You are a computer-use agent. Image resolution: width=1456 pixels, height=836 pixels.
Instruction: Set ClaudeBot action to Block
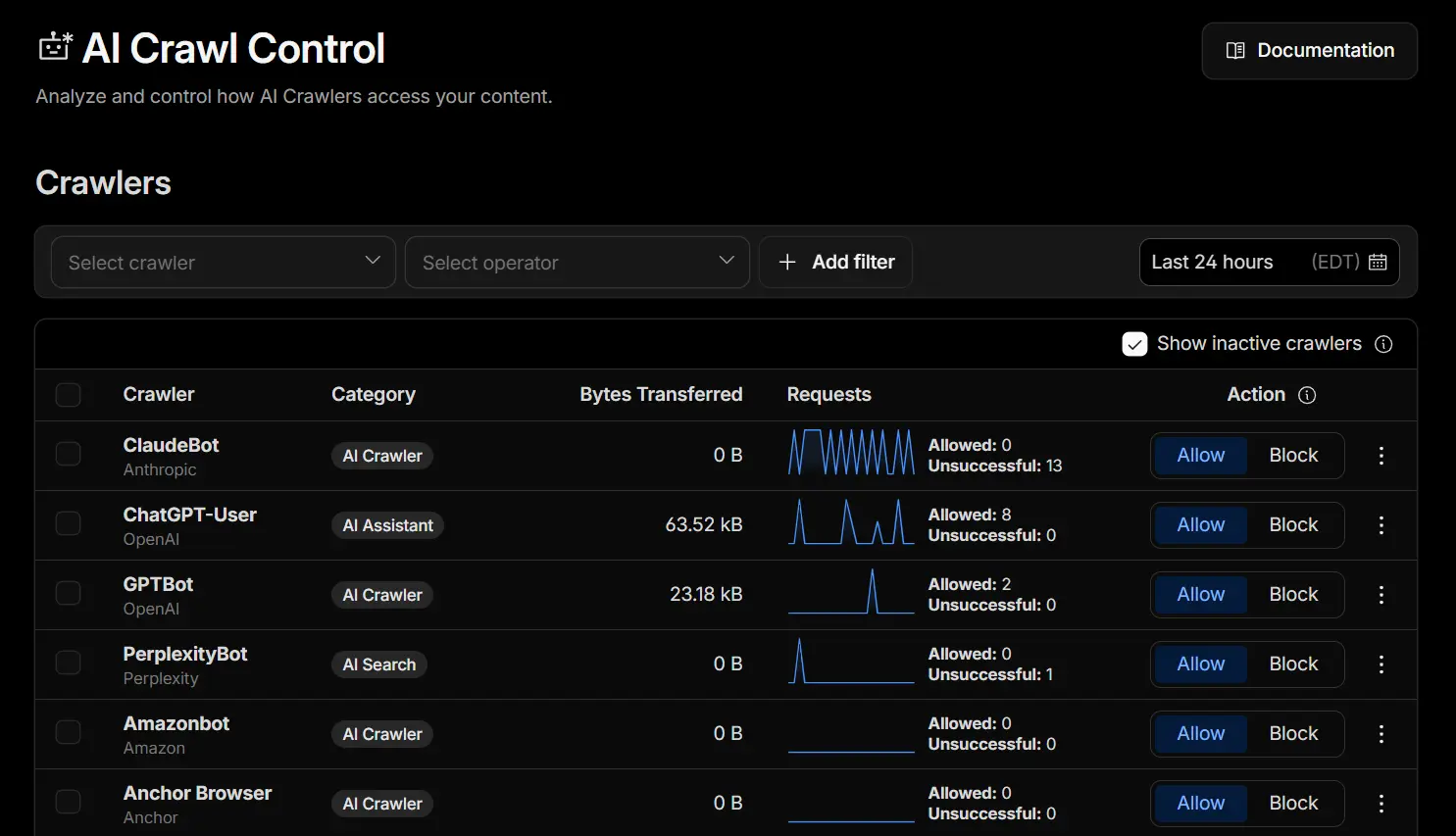(x=1293, y=456)
